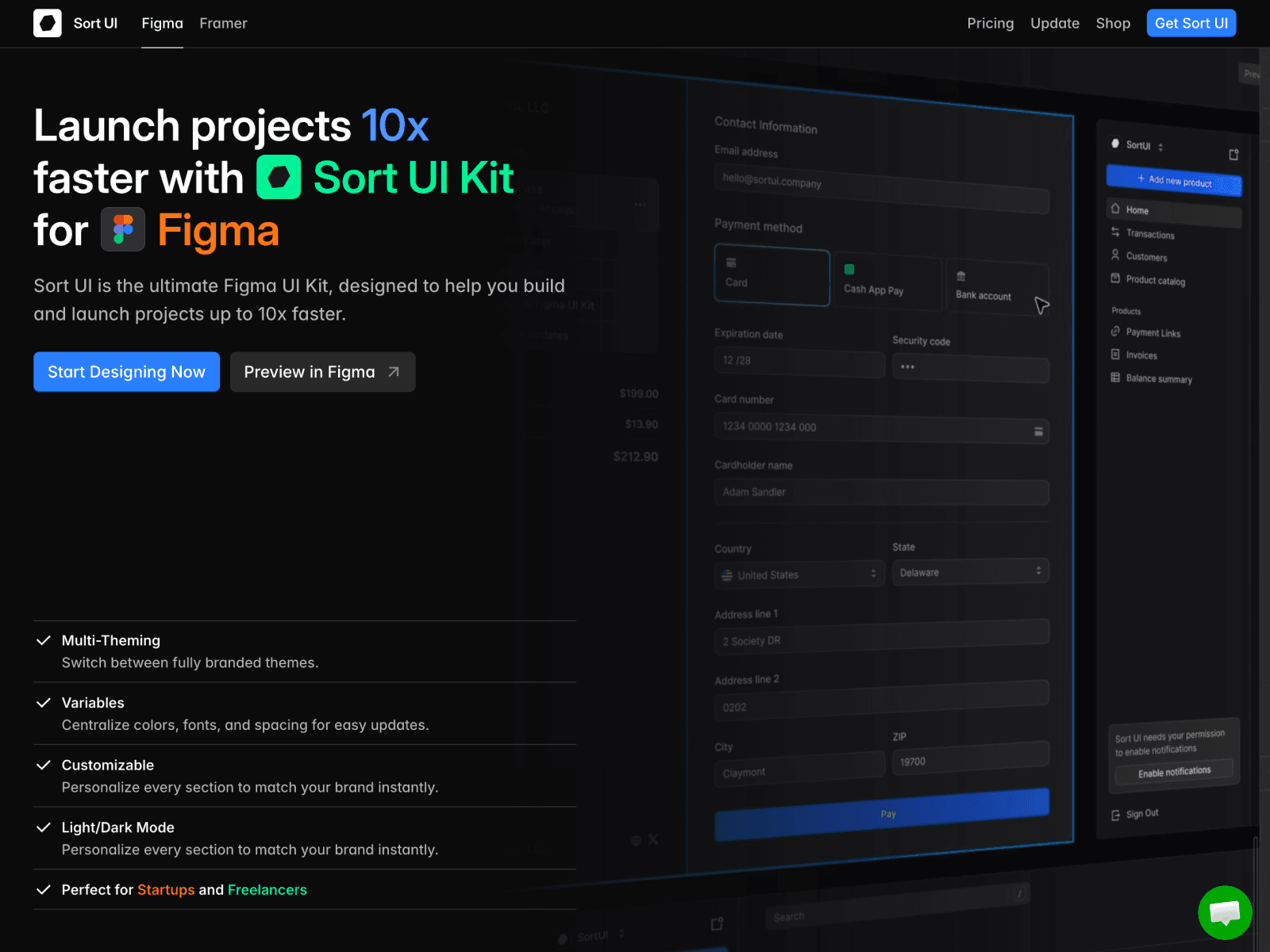
Task: Click the Security code field
Action: [970, 369]
